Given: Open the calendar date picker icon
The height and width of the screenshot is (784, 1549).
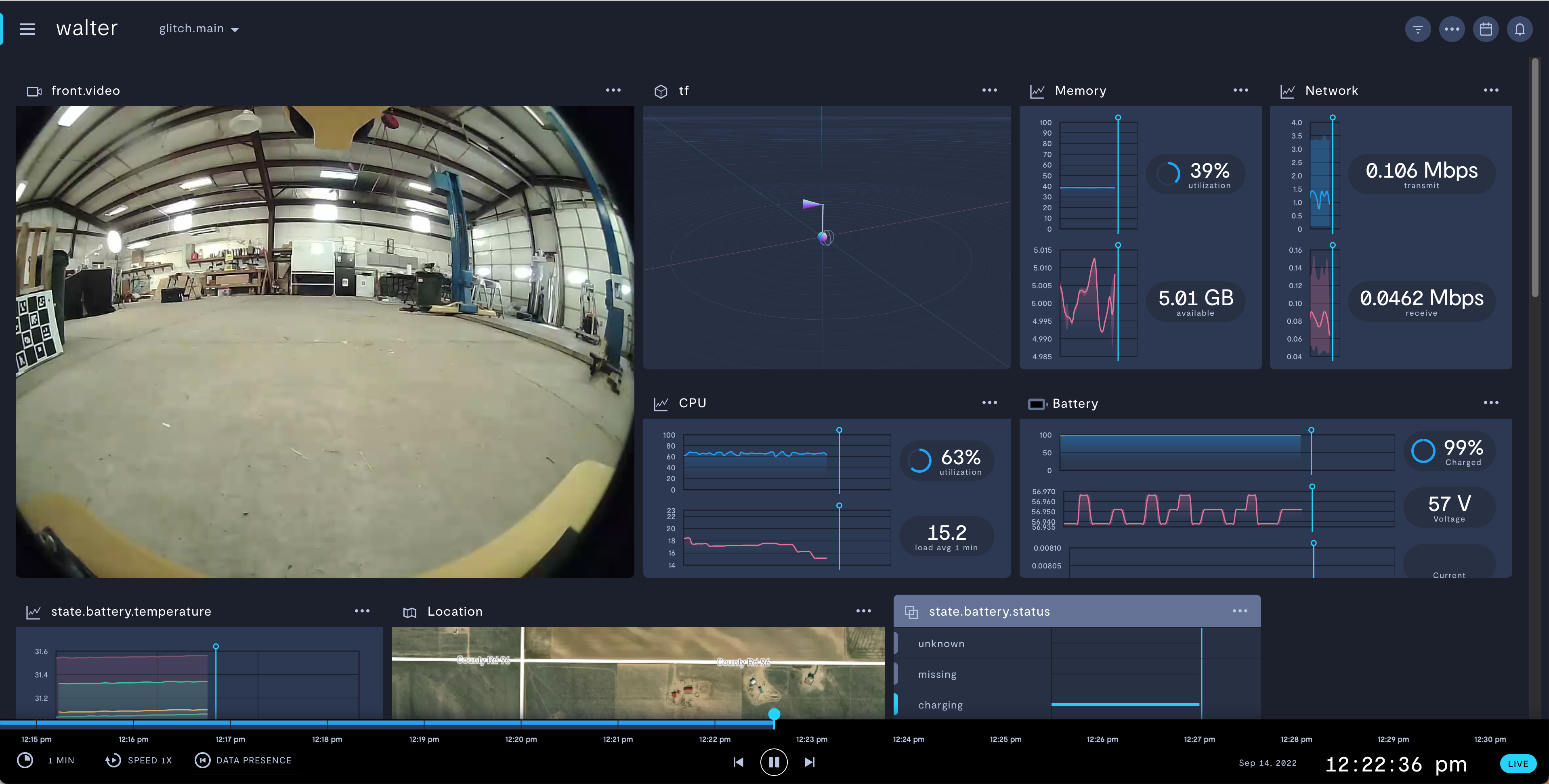Looking at the screenshot, I should click(1485, 29).
